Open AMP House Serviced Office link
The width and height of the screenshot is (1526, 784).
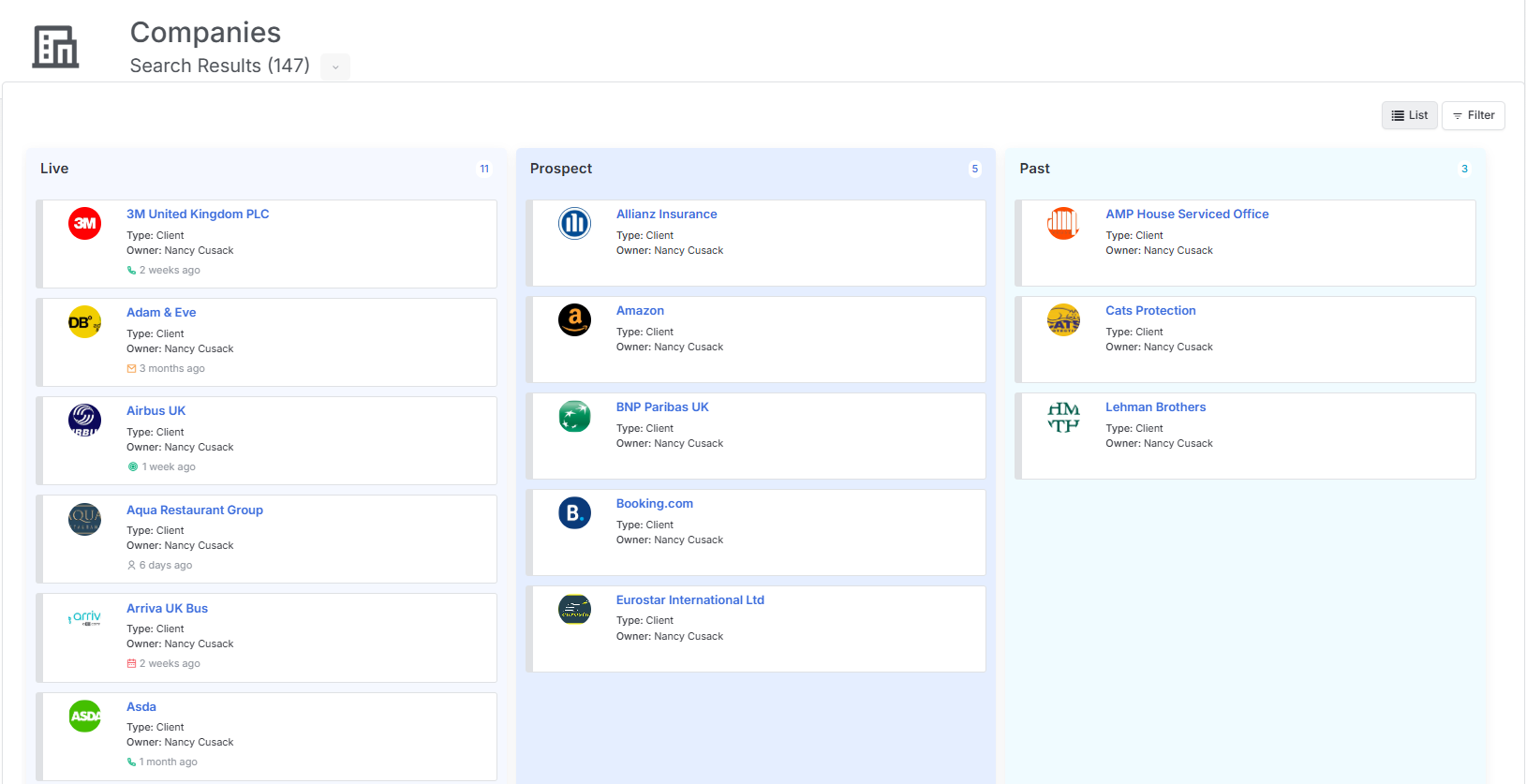pos(1187,214)
